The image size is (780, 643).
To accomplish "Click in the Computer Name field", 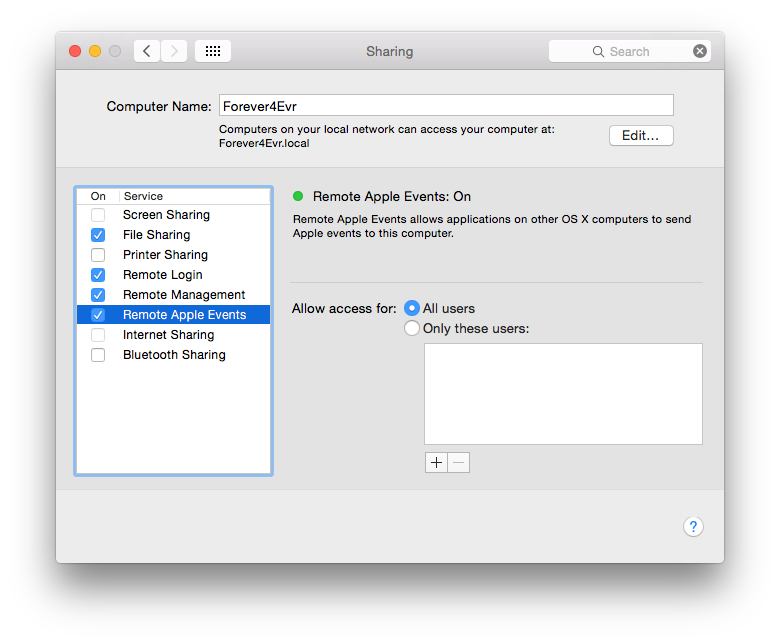I will [446, 105].
